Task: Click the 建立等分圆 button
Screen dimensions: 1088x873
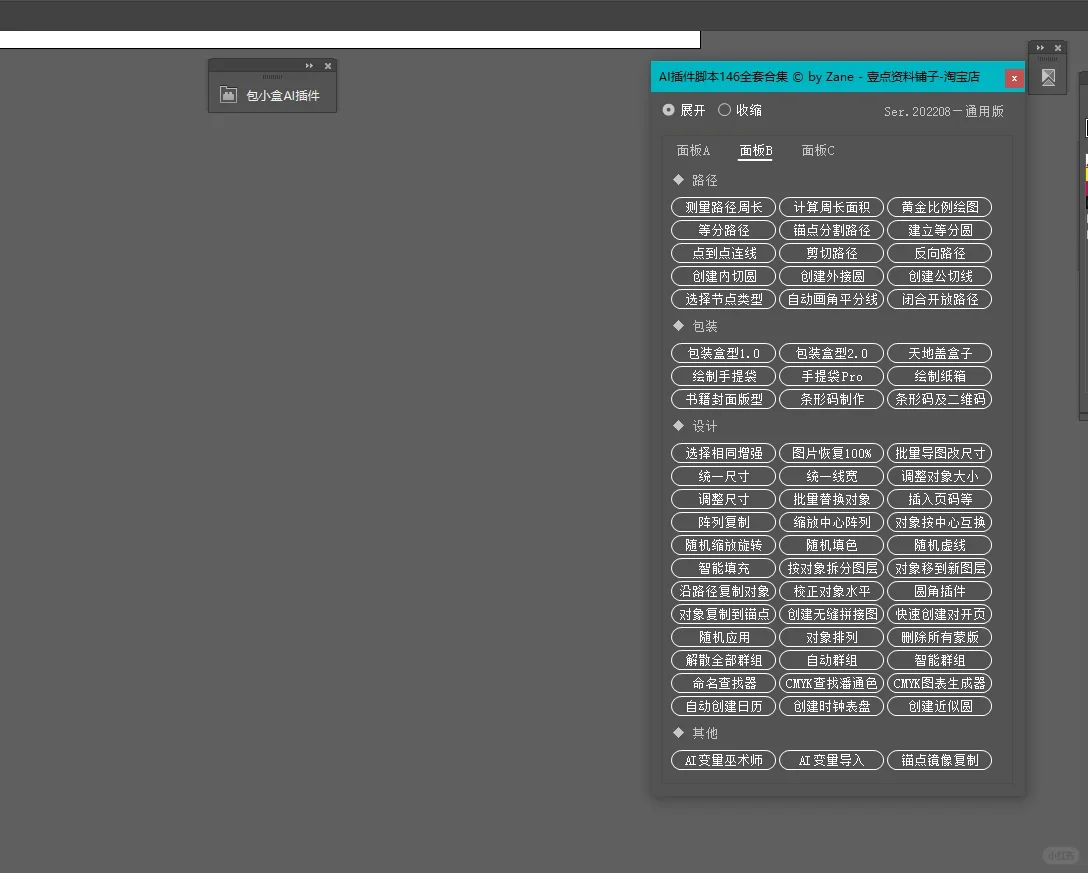Action: (940, 230)
